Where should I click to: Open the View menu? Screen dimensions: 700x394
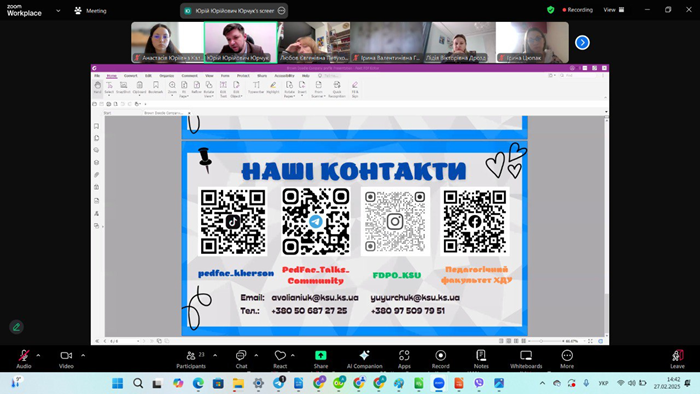(614, 10)
